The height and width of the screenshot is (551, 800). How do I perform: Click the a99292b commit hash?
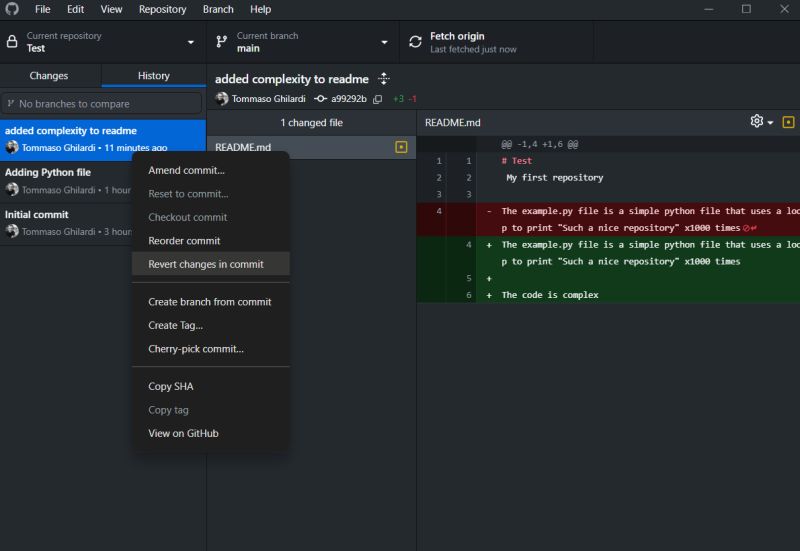348,99
